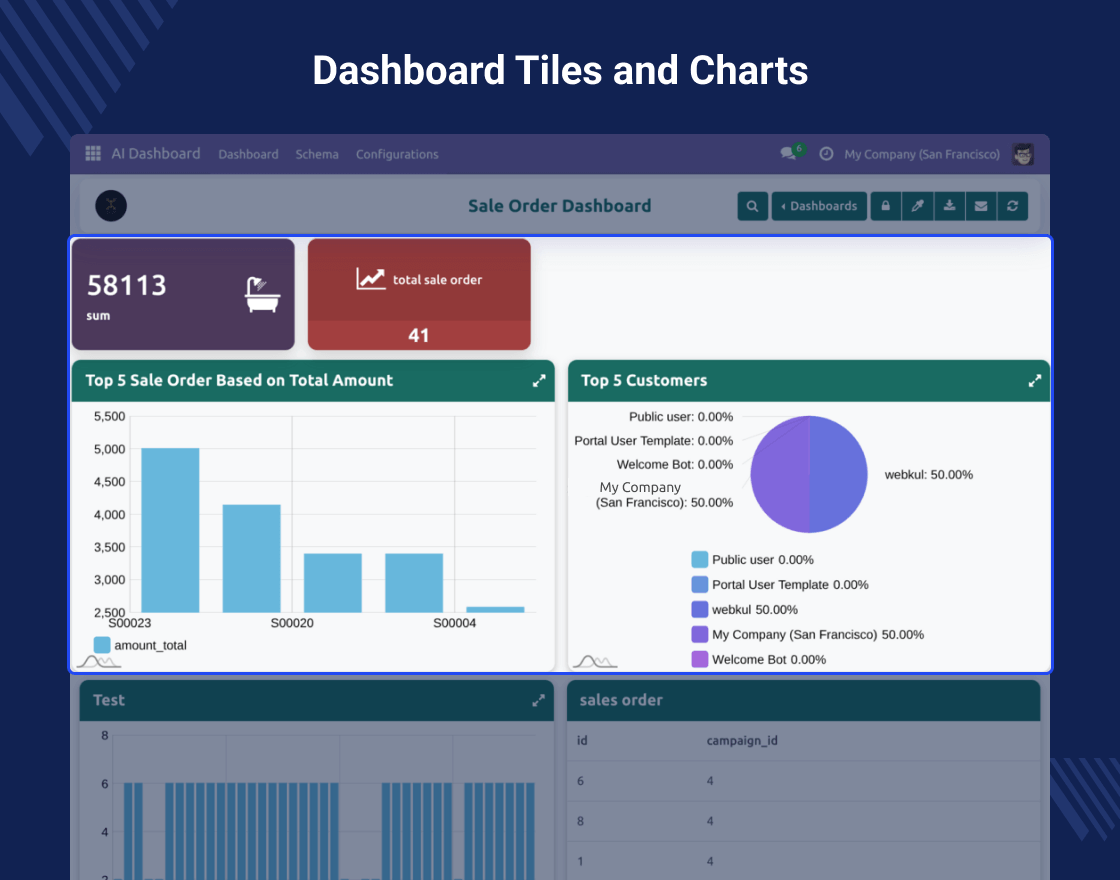This screenshot has width=1120, height=880.
Task: Open the Configurations menu
Action: pyautogui.click(x=397, y=154)
